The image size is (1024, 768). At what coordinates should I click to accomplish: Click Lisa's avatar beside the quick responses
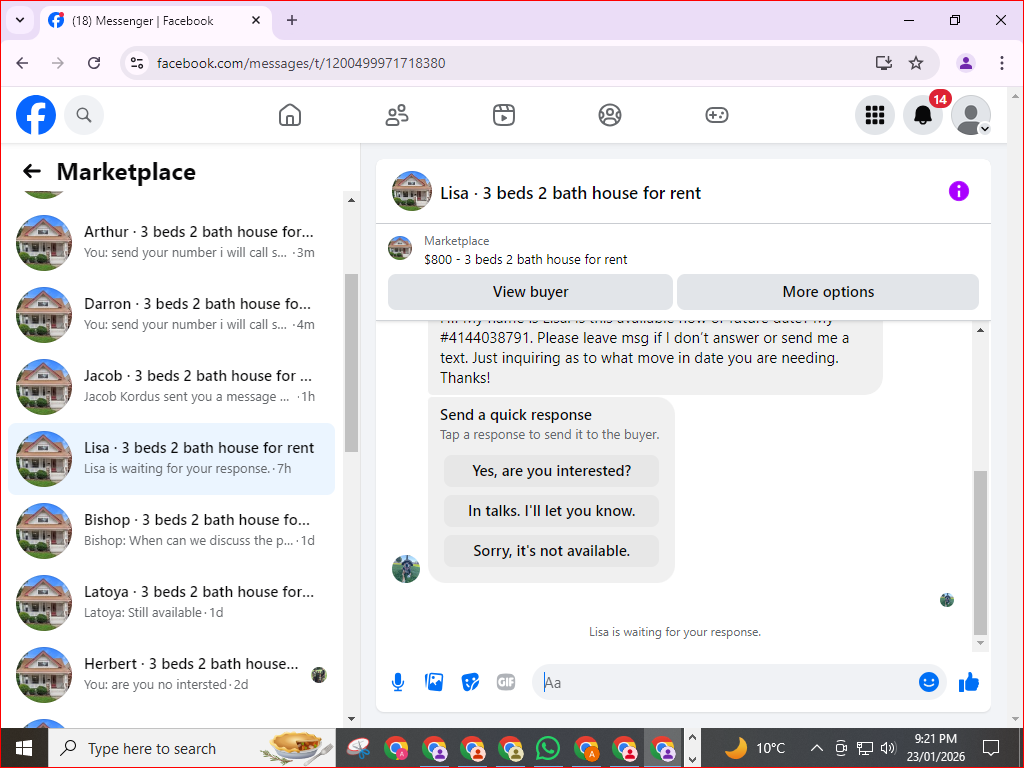pos(406,569)
